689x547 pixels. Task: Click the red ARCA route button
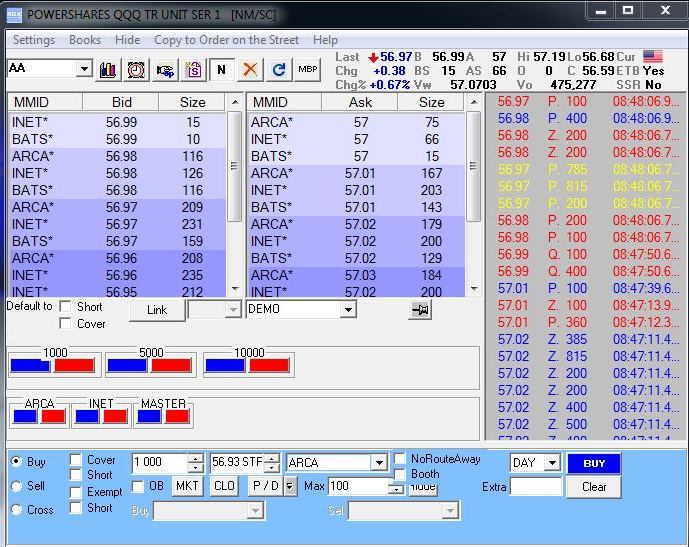(53, 416)
